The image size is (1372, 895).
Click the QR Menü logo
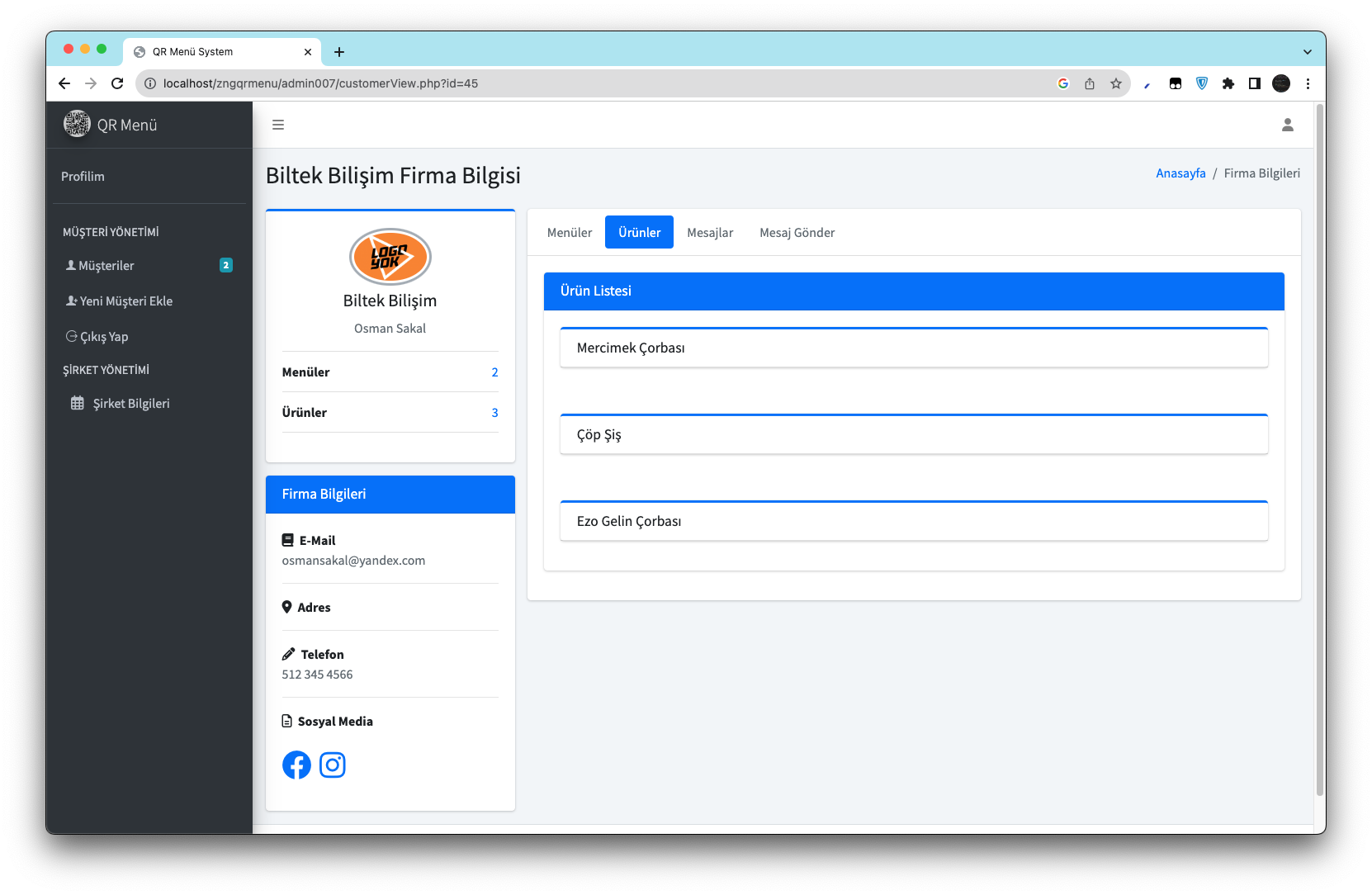coord(77,125)
